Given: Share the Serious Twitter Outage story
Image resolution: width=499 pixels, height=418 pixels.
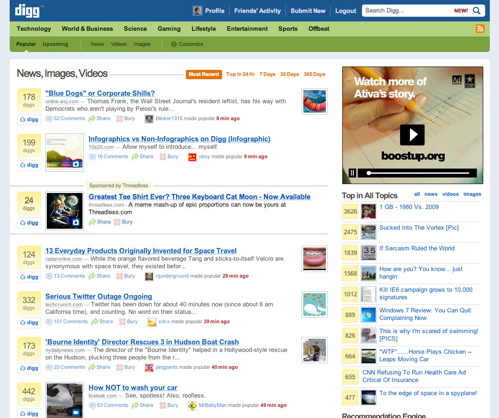Looking at the screenshot, I should [102, 322].
